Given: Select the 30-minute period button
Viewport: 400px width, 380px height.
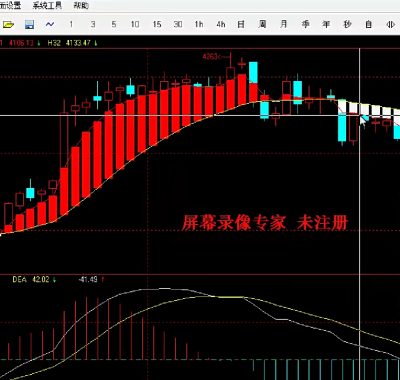Looking at the screenshot, I should click(178, 24).
